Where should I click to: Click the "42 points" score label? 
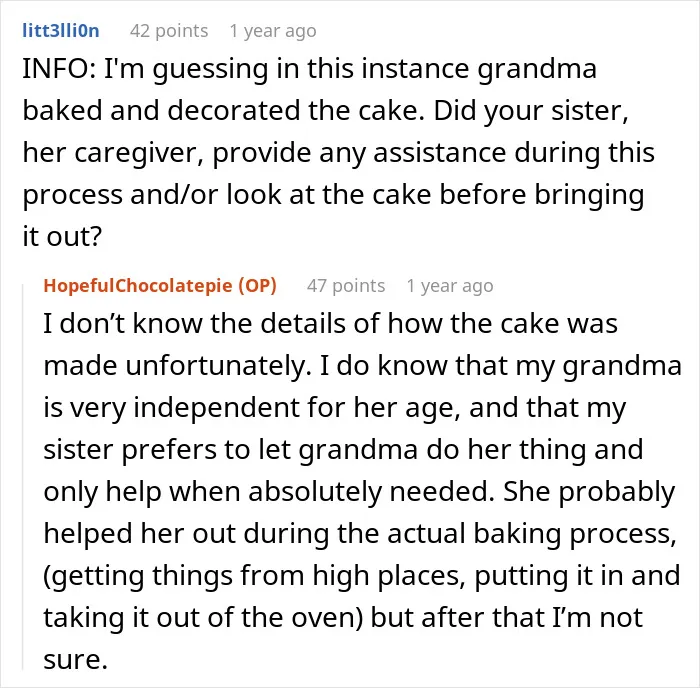coord(169,31)
